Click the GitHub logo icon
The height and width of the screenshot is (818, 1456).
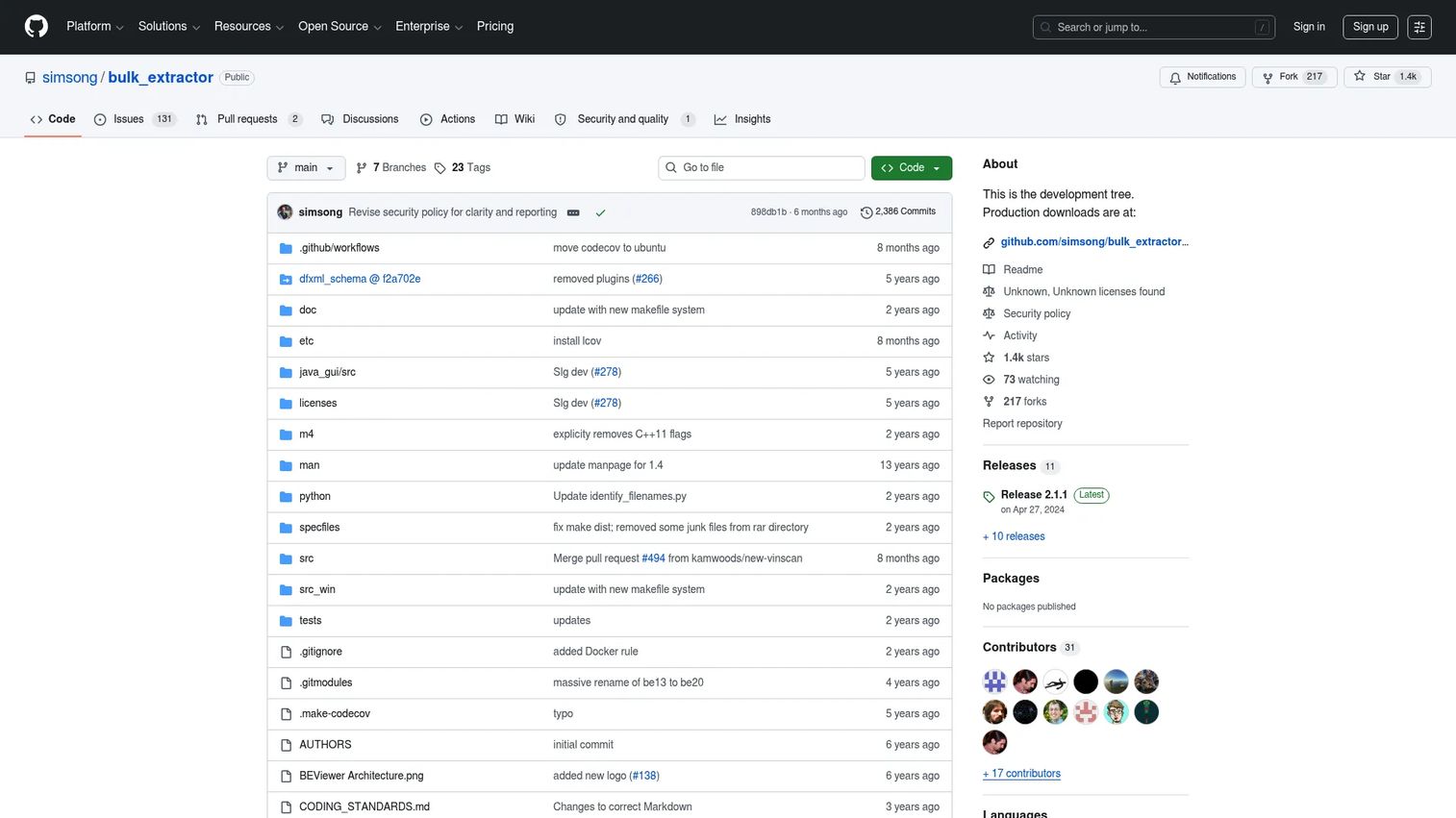pyautogui.click(x=37, y=26)
